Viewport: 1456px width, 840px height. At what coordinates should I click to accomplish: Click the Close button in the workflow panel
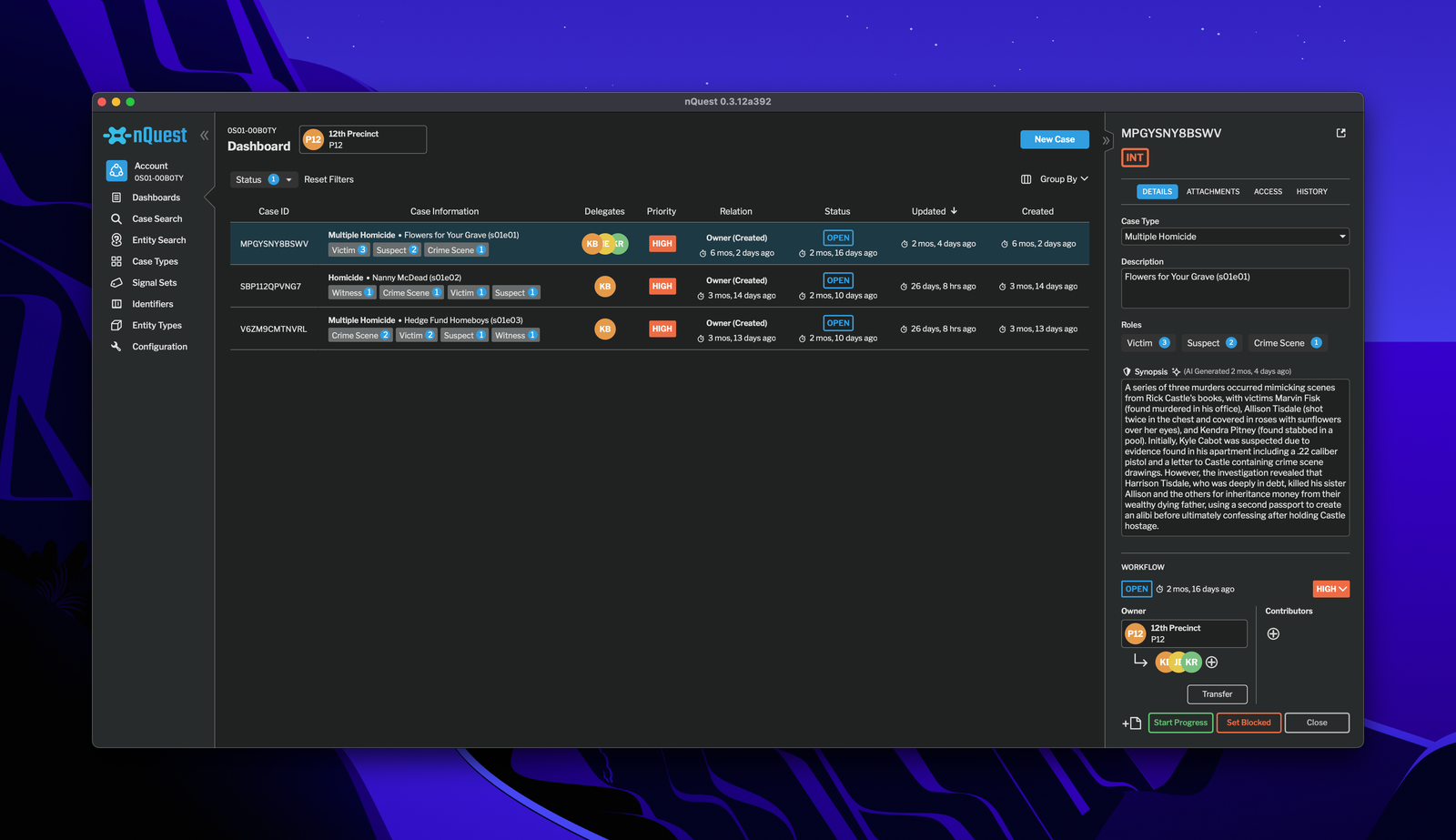pyautogui.click(x=1317, y=723)
